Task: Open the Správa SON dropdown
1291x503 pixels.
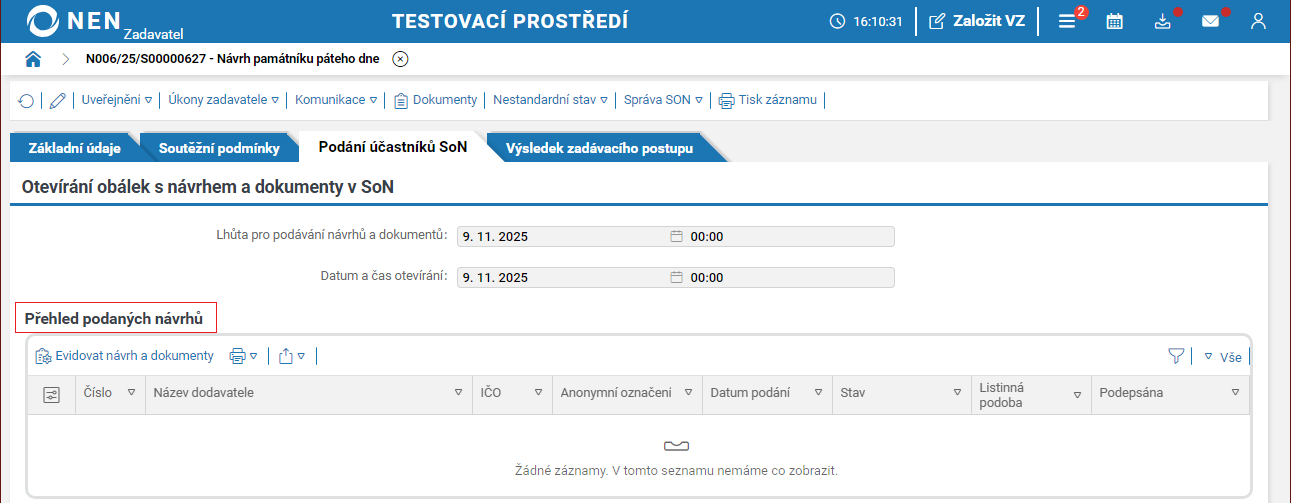Action: [663, 100]
